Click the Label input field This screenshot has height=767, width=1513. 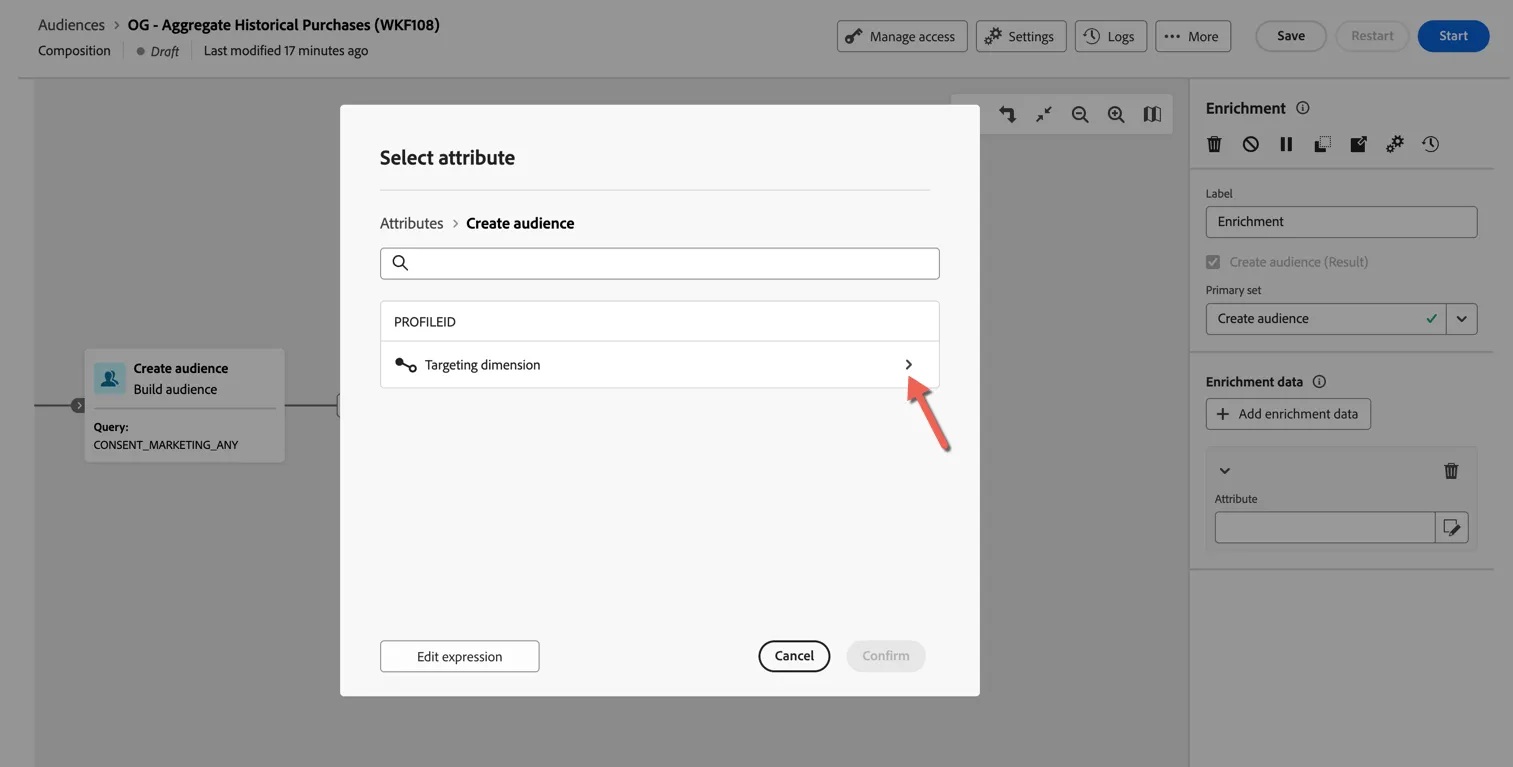(1341, 222)
